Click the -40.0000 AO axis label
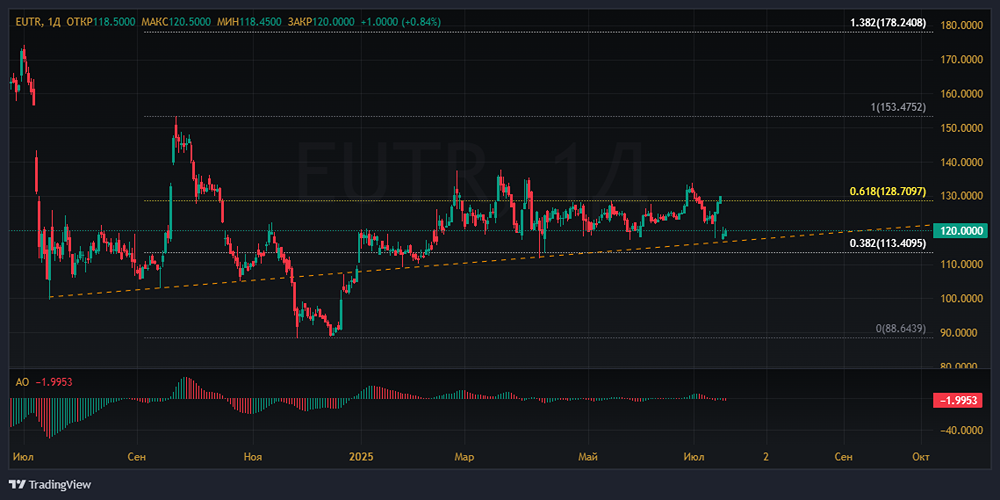Image resolution: width=1000 pixels, height=500 pixels. pos(959,430)
